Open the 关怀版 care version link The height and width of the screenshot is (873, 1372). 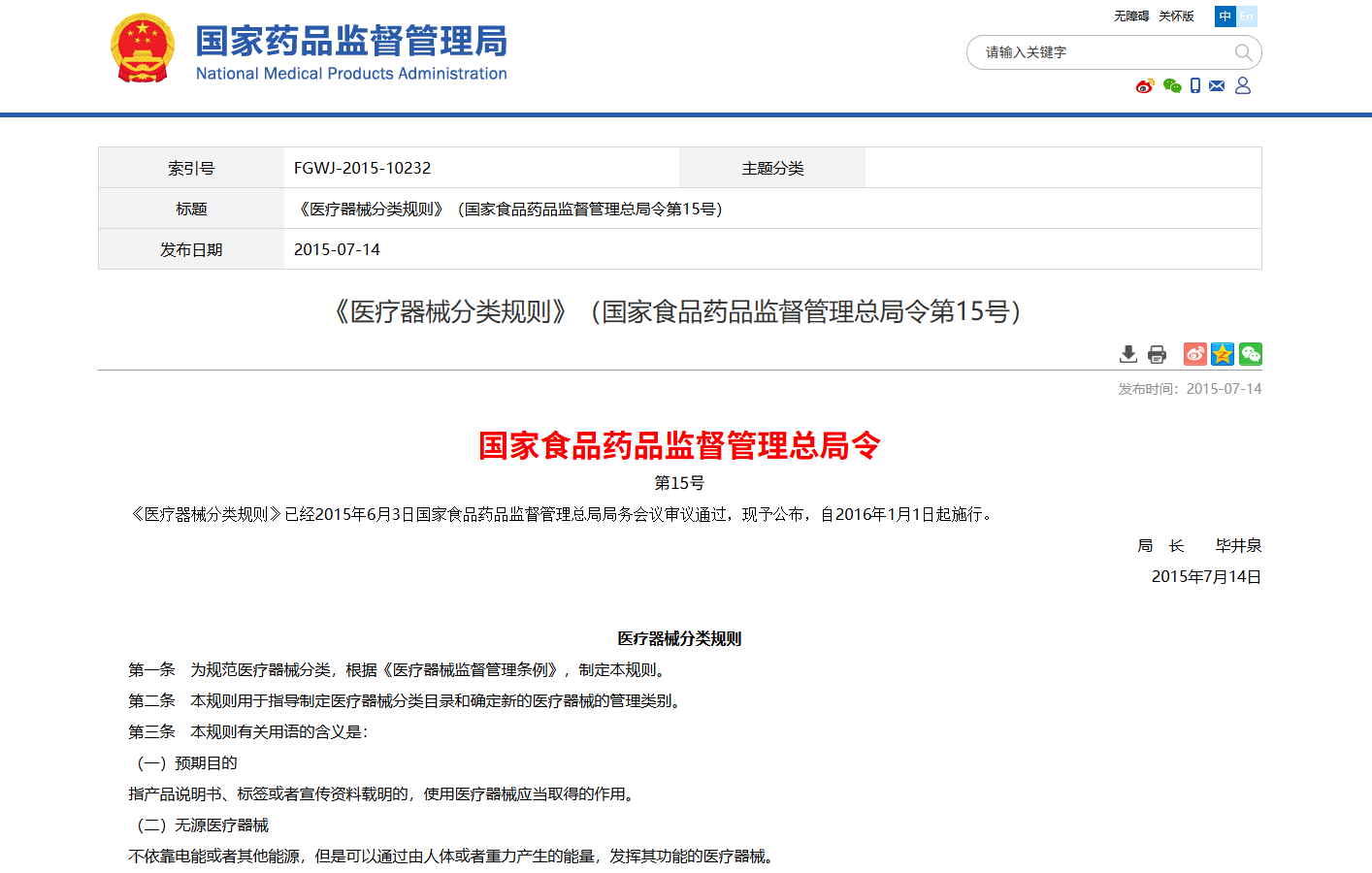coord(1176,16)
